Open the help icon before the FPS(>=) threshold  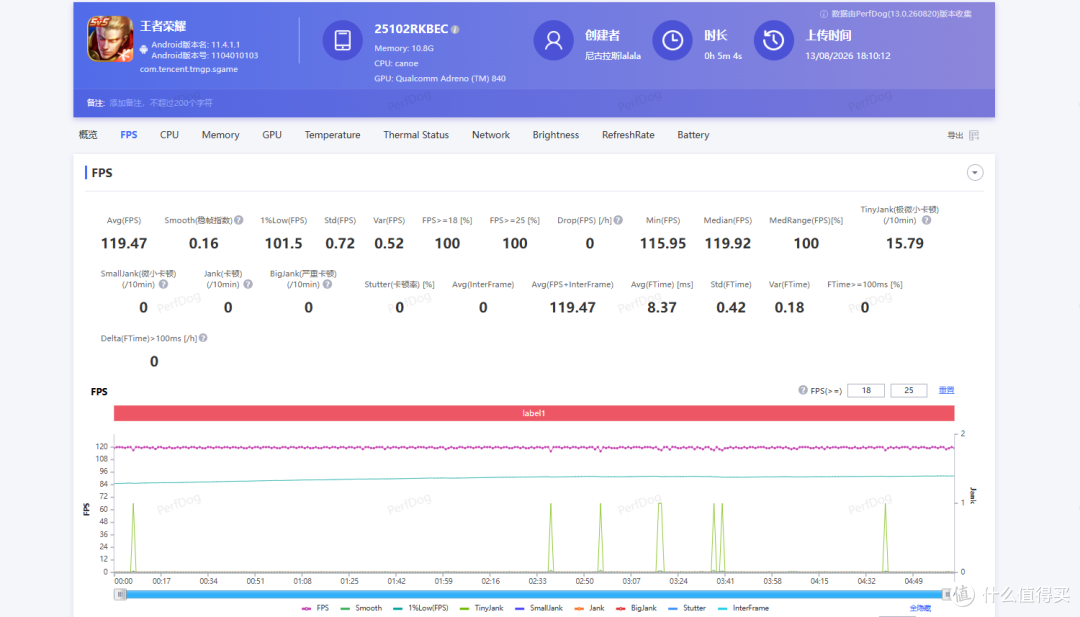pos(802,390)
